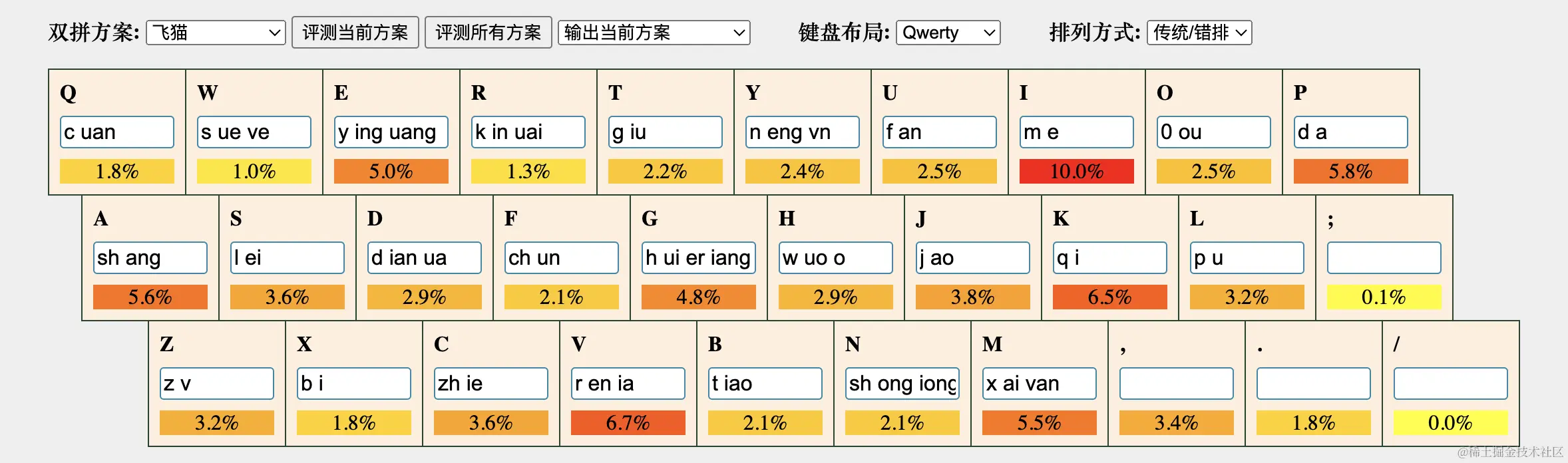The image size is (1568, 463).
Task: Edit the L key field 'p u'
Action: [x=1247, y=257]
